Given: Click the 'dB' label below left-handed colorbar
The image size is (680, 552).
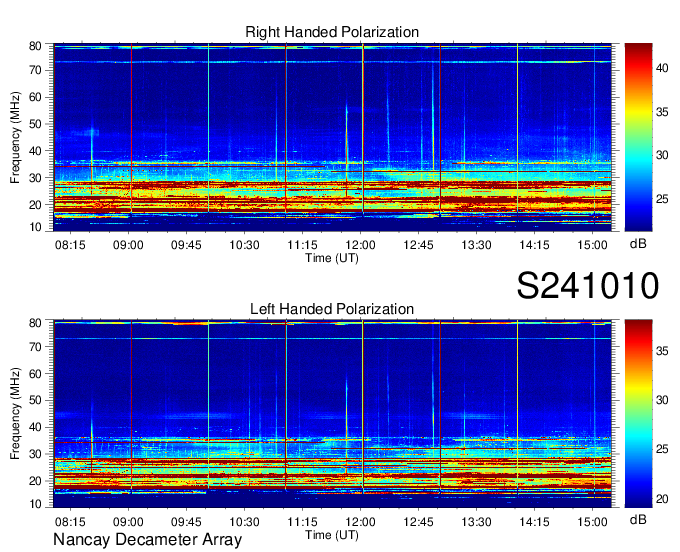Looking at the screenshot, I should click(638, 519).
